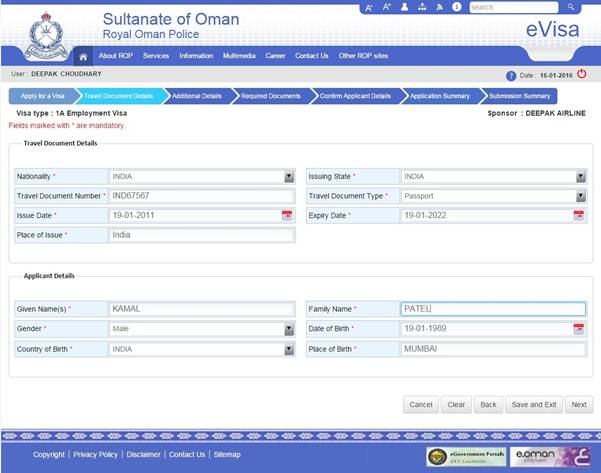The height and width of the screenshot is (473, 601).
Task: Open the Services menu
Action: click(156, 56)
